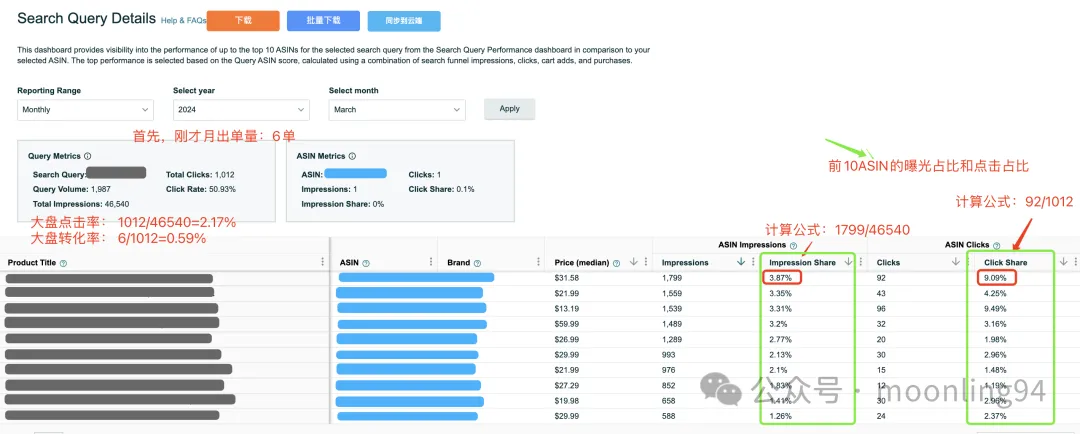Open the Price (median) column options menu
The image size is (1080, 434).
point(646,262)
